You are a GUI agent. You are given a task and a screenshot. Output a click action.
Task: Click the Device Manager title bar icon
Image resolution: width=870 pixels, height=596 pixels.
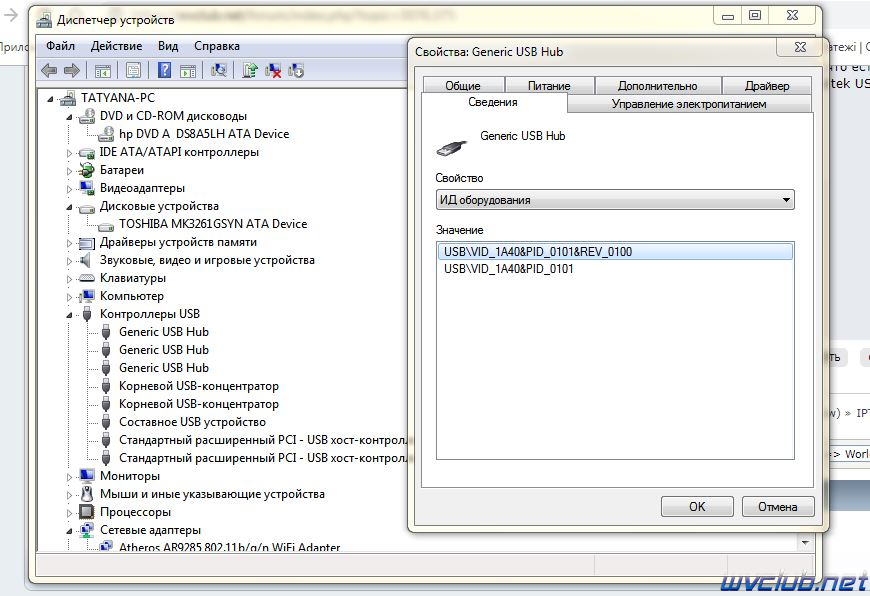coord(44,20)
